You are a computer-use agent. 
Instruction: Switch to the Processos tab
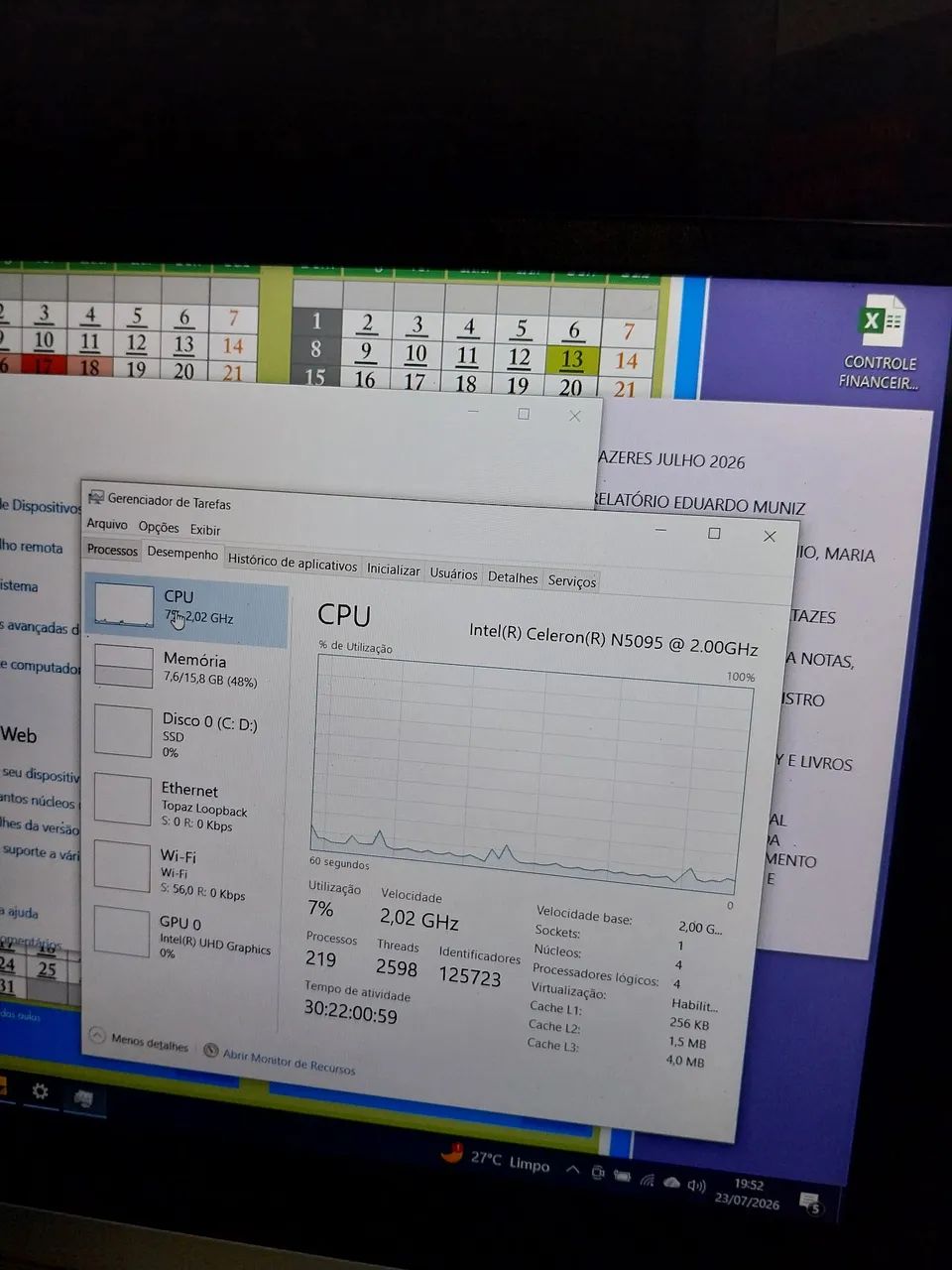(x=112, y=550)
